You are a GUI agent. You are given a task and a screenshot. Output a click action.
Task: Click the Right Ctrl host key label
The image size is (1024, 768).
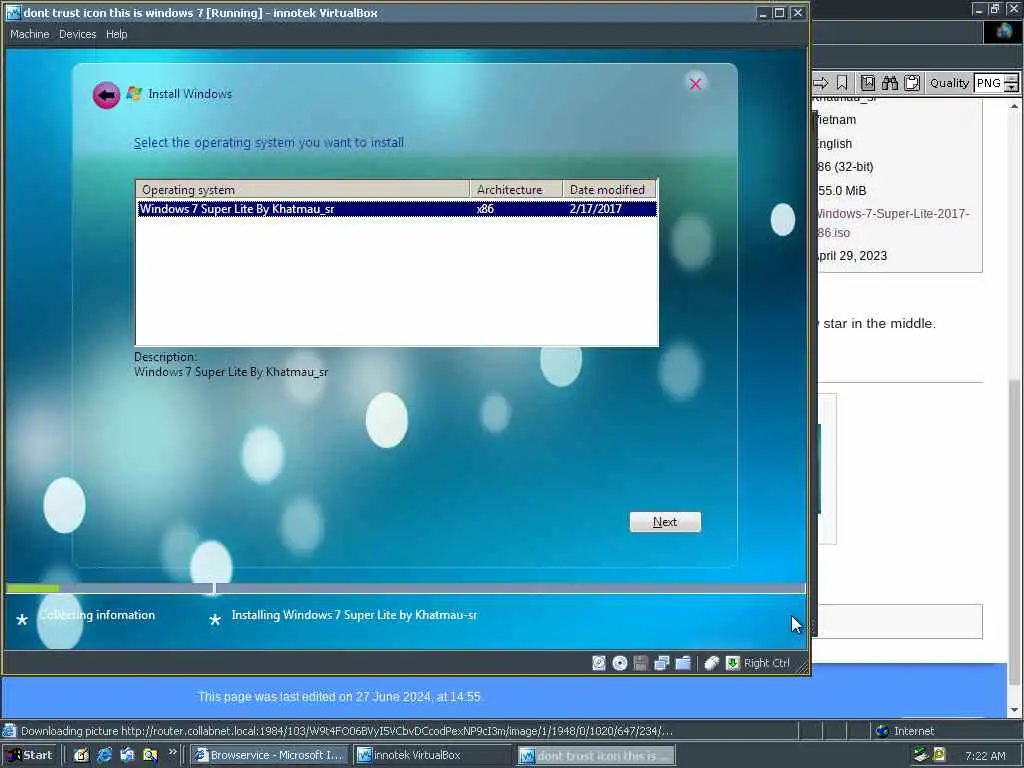[767, 663]
